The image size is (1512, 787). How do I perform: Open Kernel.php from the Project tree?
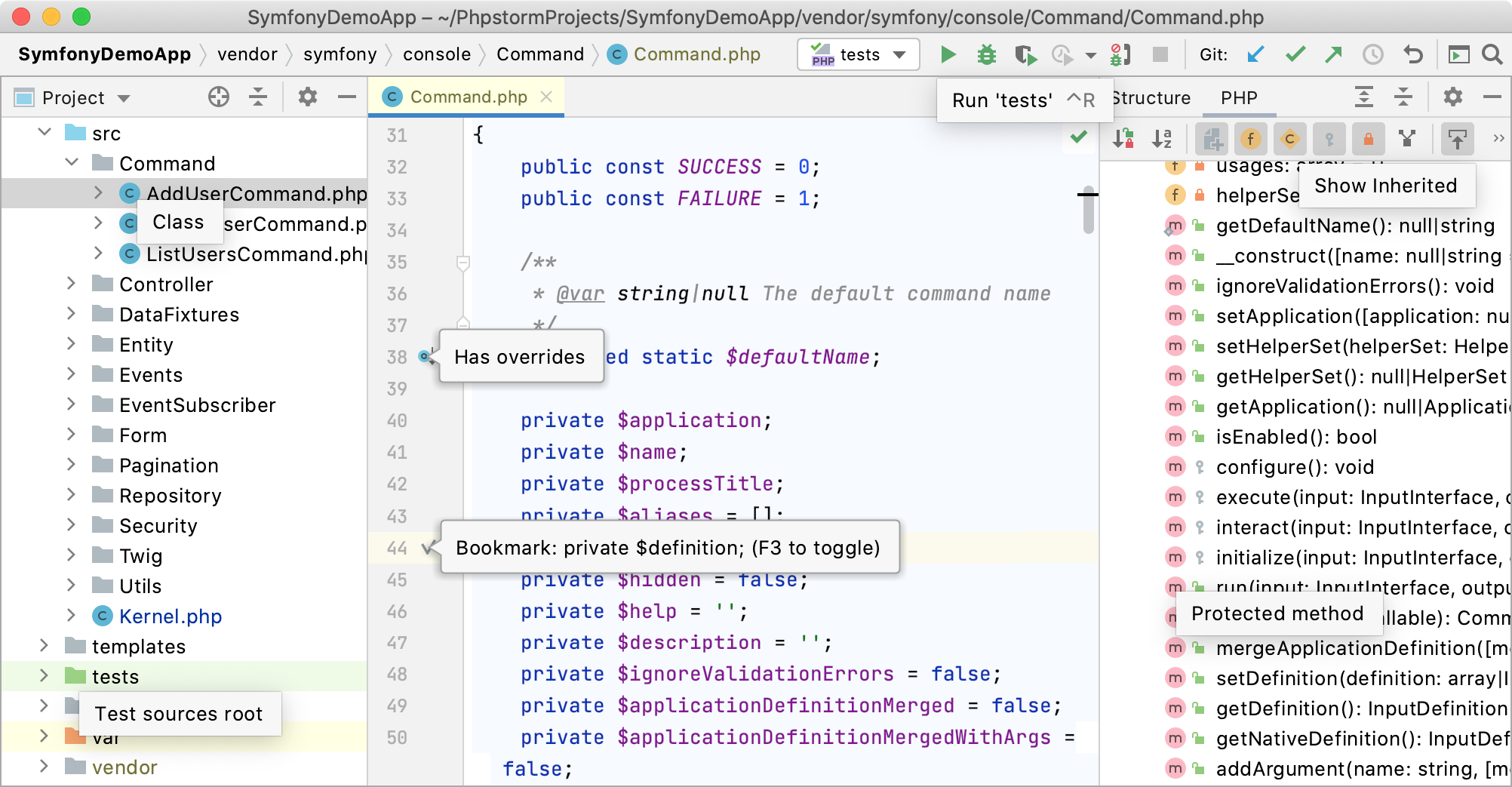pos(170,616)
